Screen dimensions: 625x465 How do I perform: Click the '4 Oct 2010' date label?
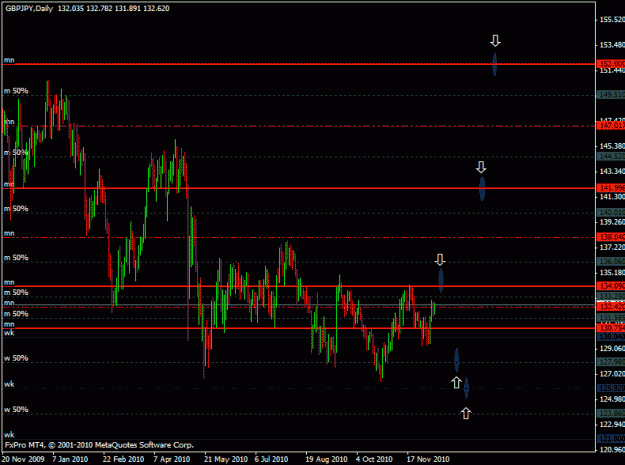point(374,459)
